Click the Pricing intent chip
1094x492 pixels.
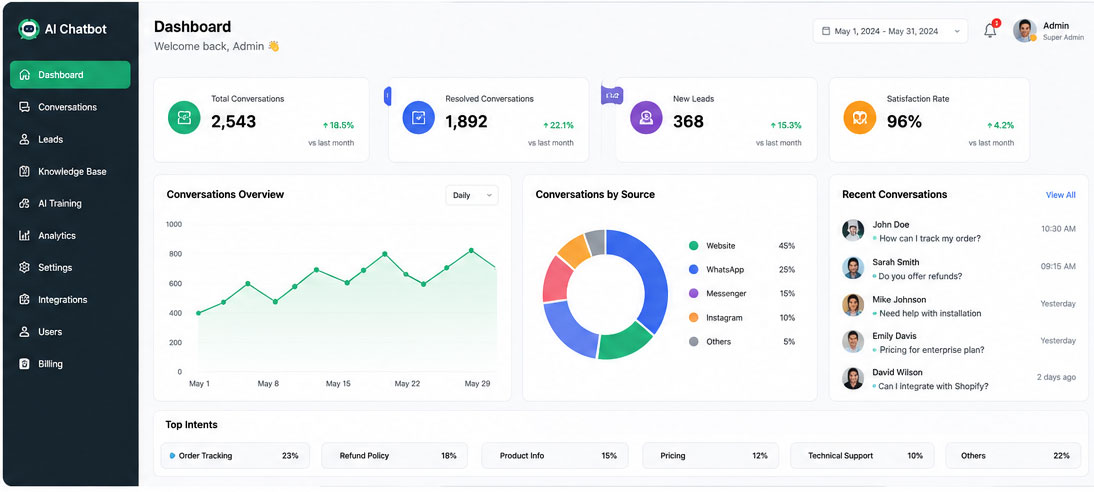click(710, 456)
